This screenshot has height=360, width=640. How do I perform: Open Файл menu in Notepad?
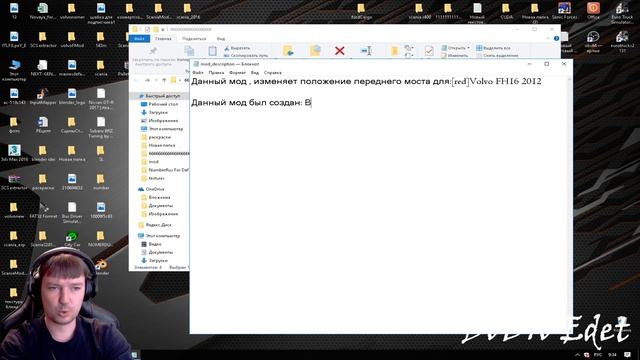tap(198, 73)
